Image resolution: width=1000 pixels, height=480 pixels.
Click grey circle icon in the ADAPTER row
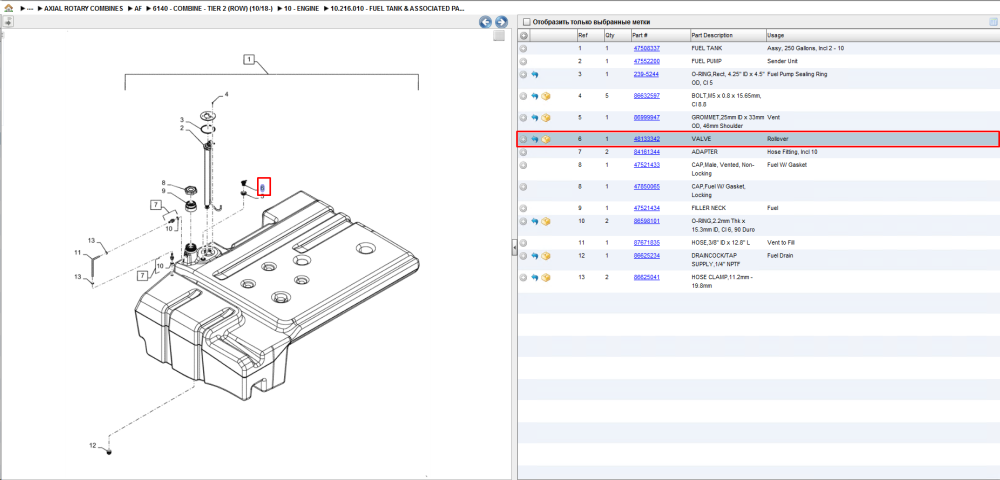coord(524,152)
